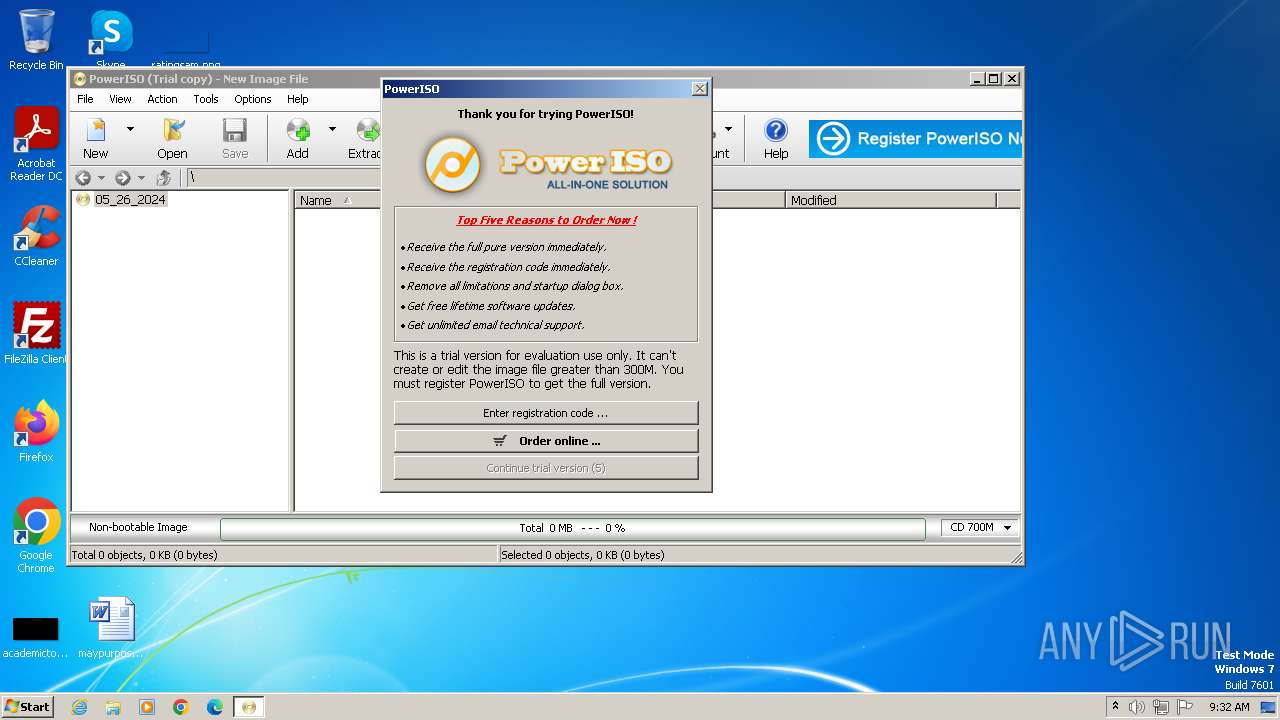The width and height of the screenshot is (1280, 720).
Task: Click the Extract toolbar icon
Action: click(x=365, y=138)
